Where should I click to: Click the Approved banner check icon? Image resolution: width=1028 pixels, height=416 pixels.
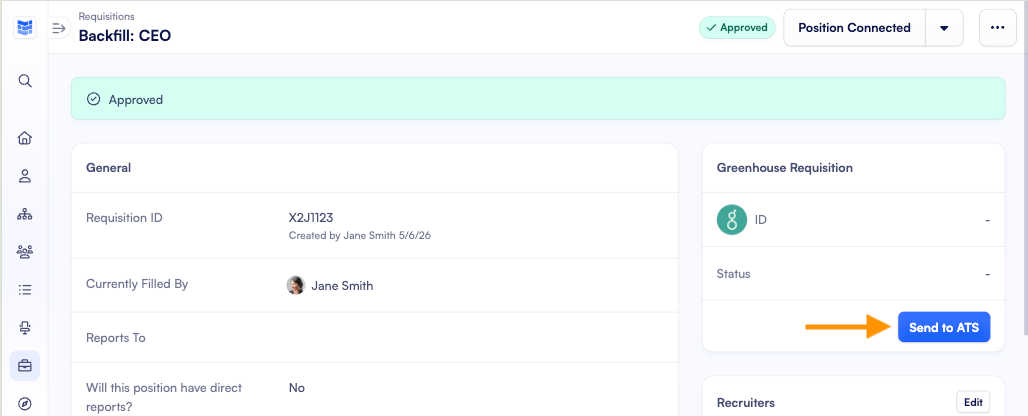click(x=94, y=100)
